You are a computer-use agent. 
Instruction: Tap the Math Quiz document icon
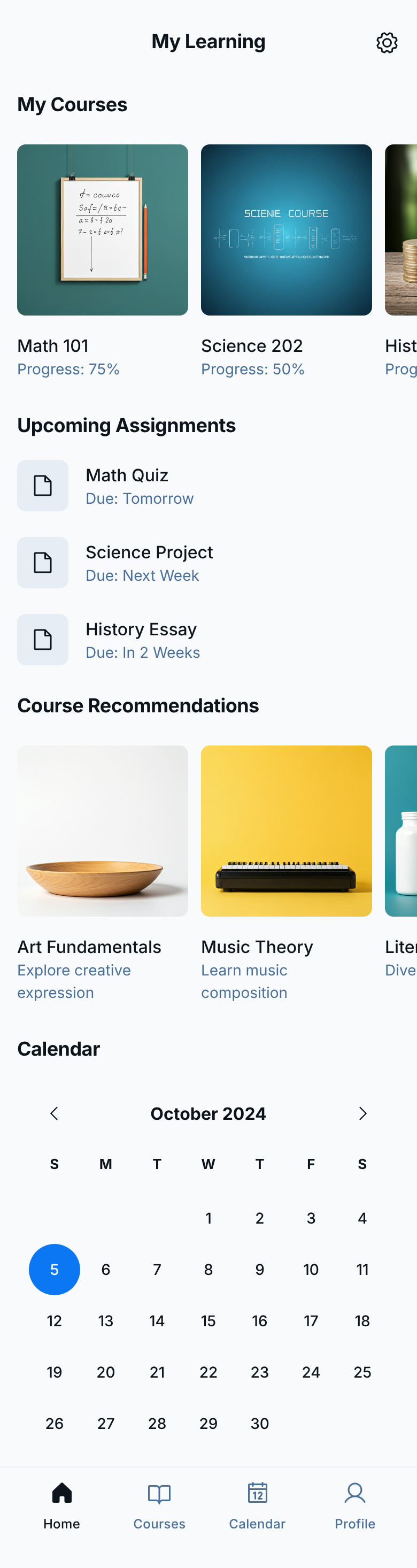[43, 486]
